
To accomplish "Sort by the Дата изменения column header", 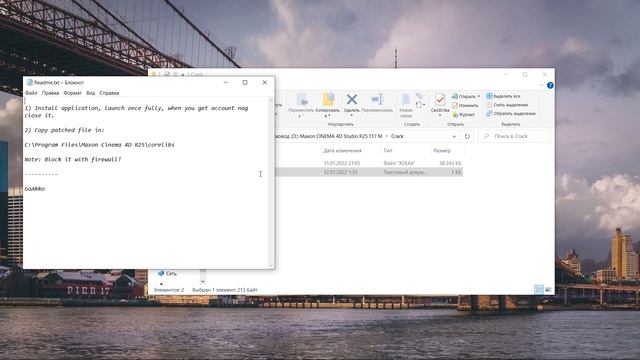I will (x=342, y=151).
